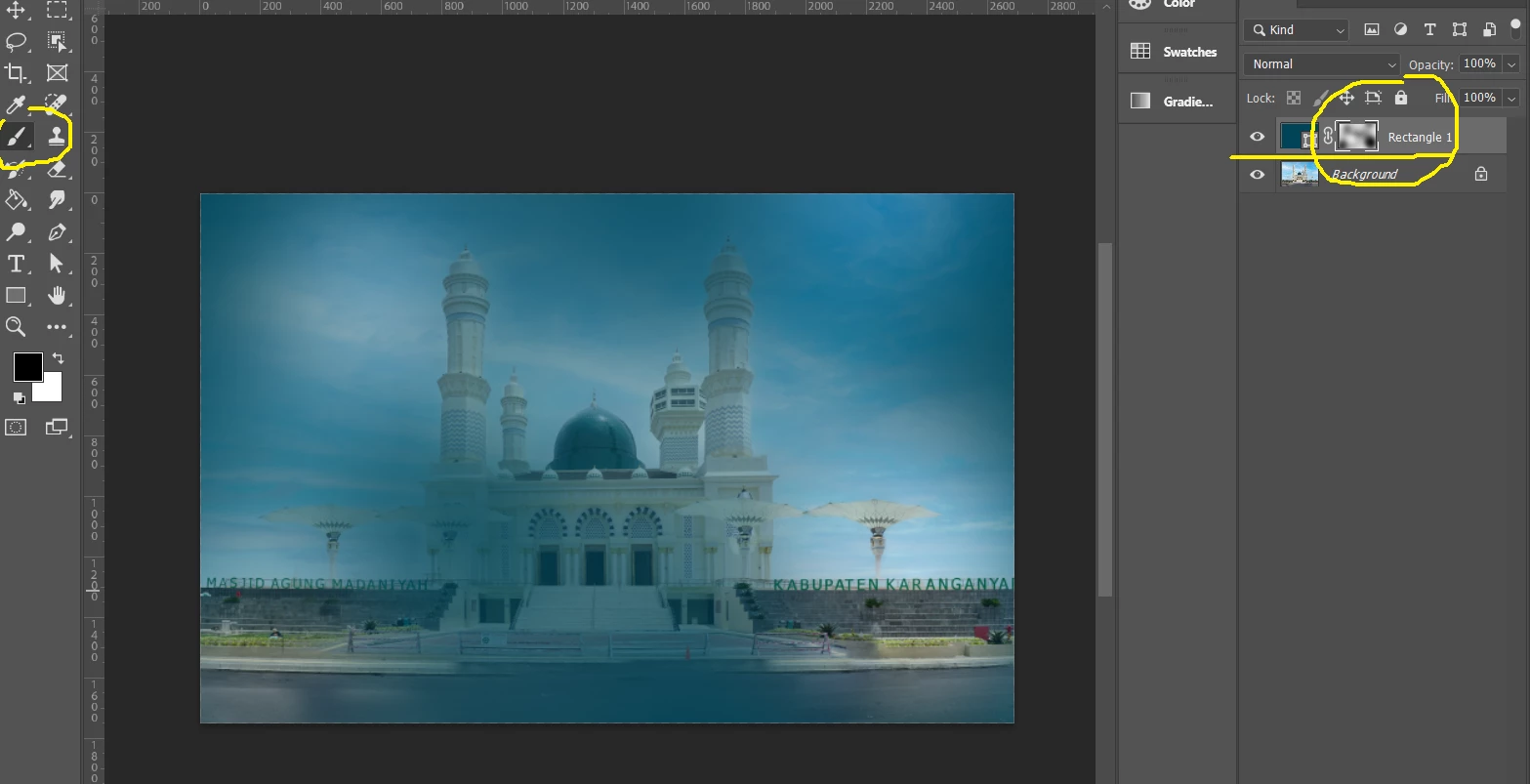Open the Normal blend mode dropdown
The width and height of the screenshot is (1530, 784).
coord(1322,64)
